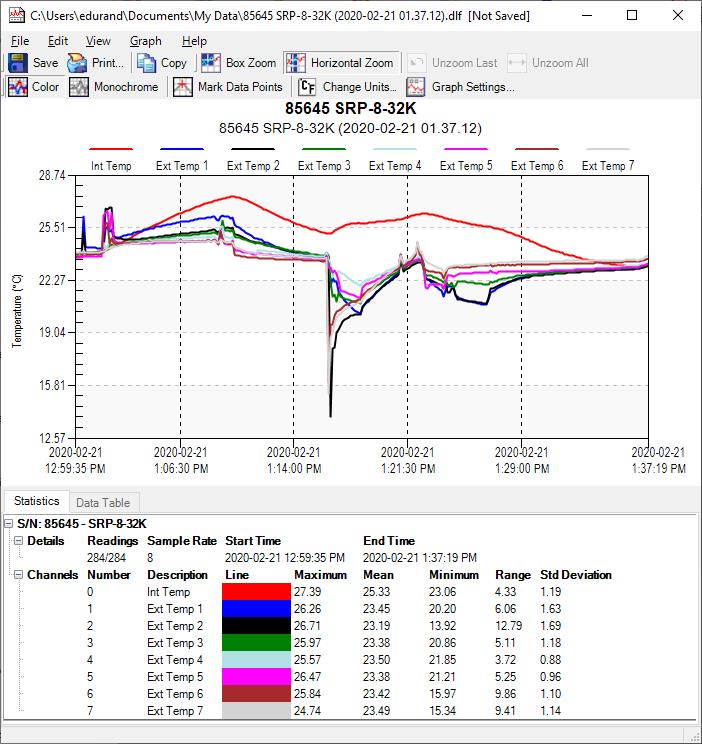Collapse the S/N: 85645 - SRP-8-32K node
This screenshot has height=744, width=702.
pos(9,523)
